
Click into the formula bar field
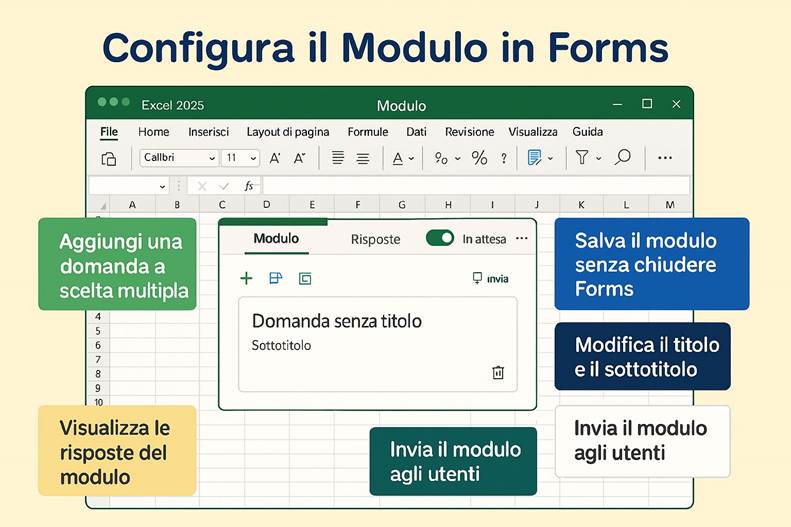[476, 186]
